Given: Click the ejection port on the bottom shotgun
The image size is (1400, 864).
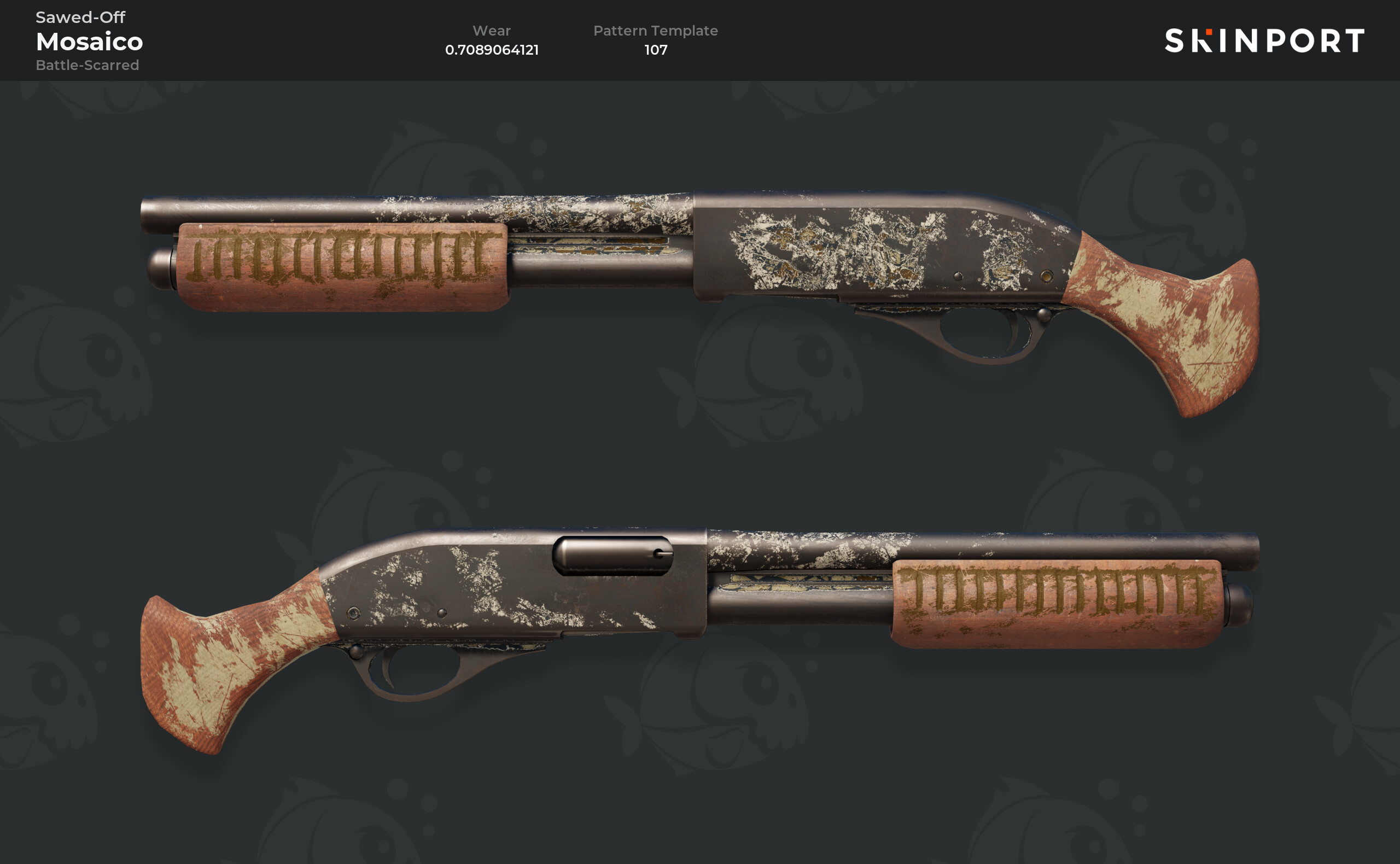Looking at the screenshot, I should click(x=612, y=556).
